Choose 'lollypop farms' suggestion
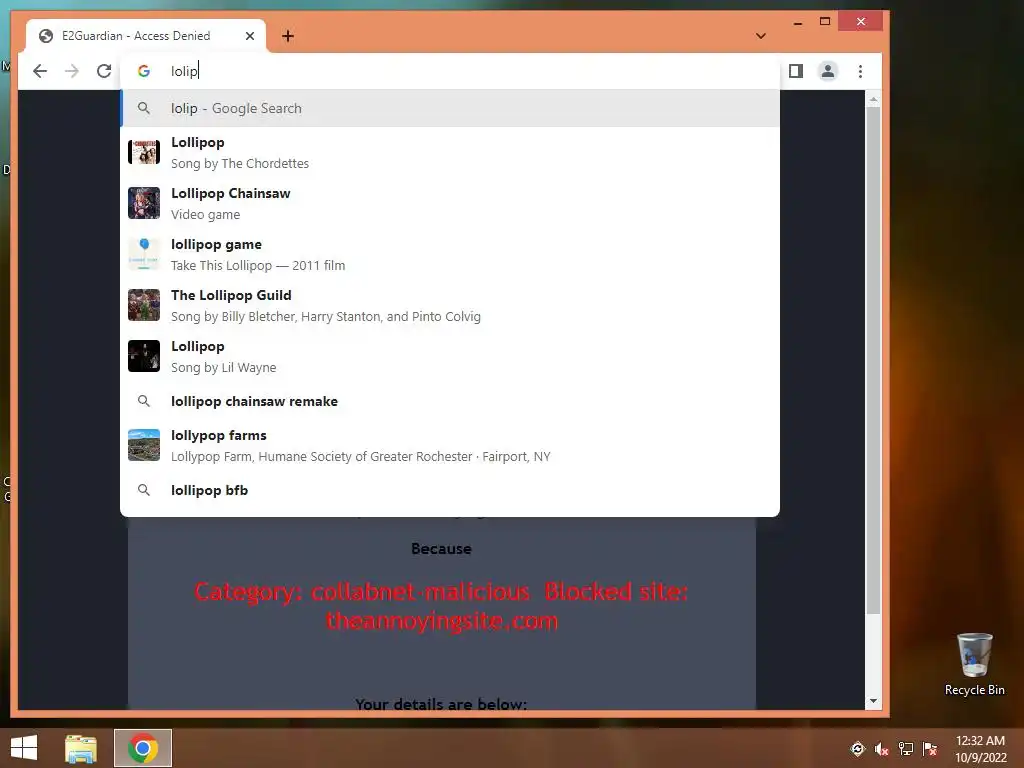The height and width of the screenshot is (768, 1024). pos(450,445)
